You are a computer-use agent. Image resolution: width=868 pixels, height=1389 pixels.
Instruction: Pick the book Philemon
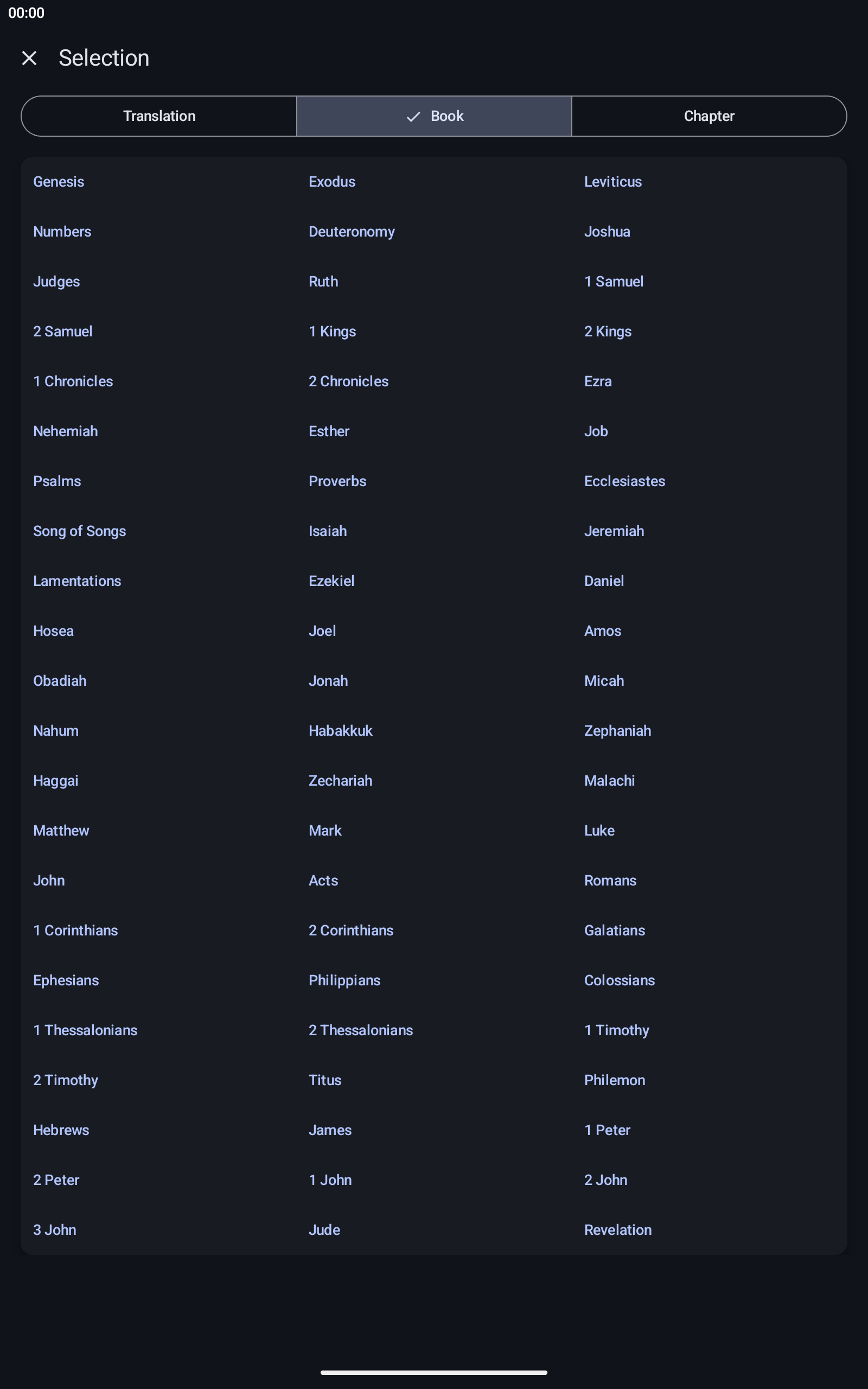click(x=615, y=1080)
